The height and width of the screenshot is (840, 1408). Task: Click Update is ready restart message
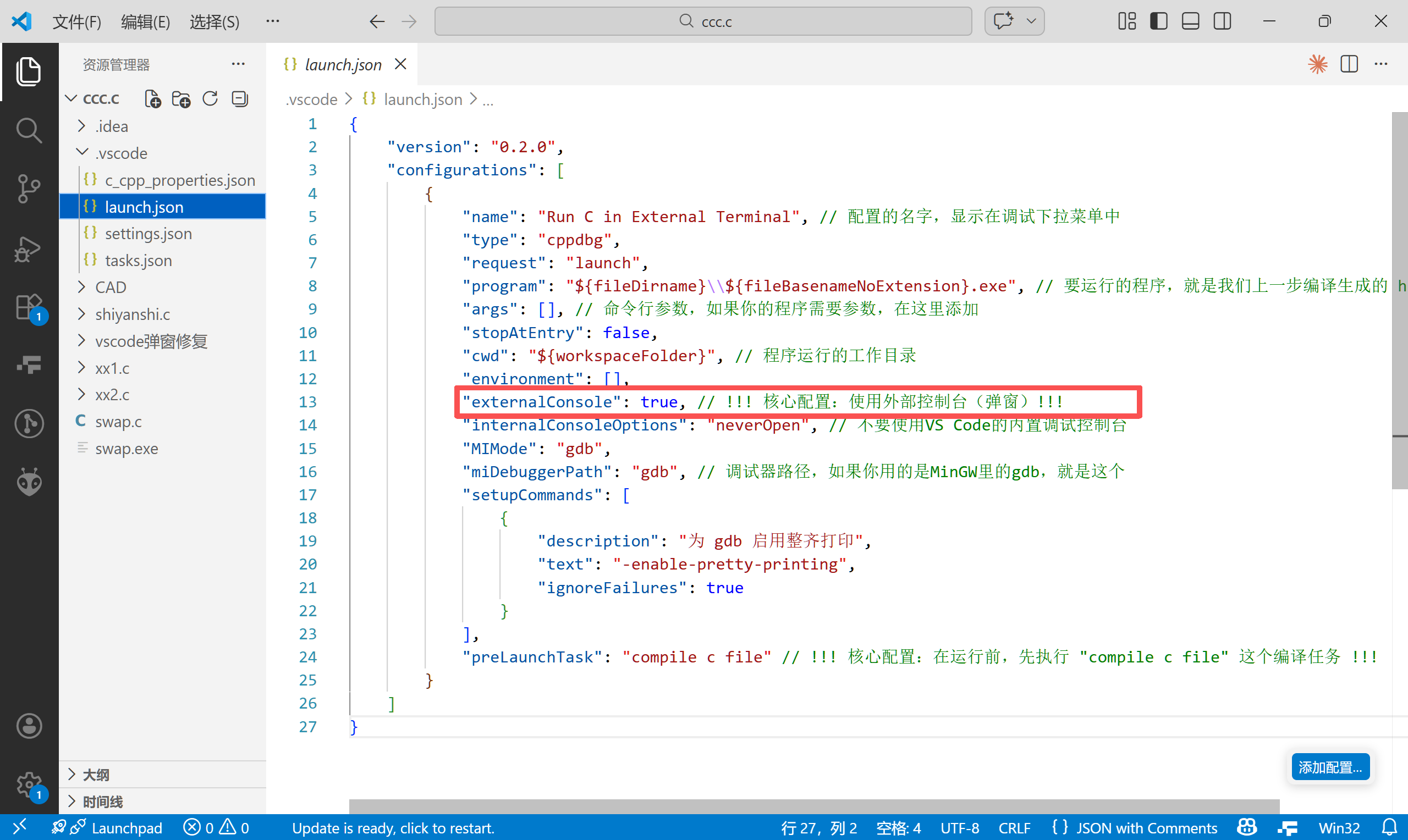393,828
